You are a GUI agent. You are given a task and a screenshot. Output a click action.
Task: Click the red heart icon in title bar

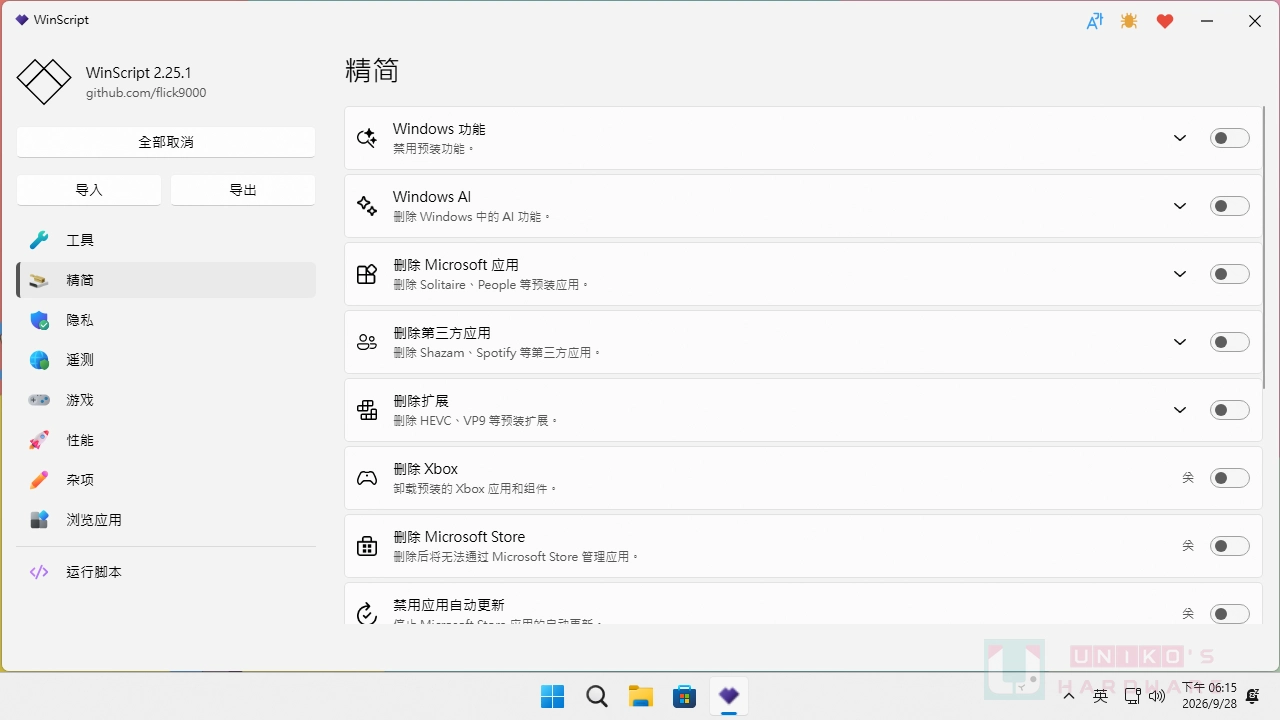pos(1165,21)
